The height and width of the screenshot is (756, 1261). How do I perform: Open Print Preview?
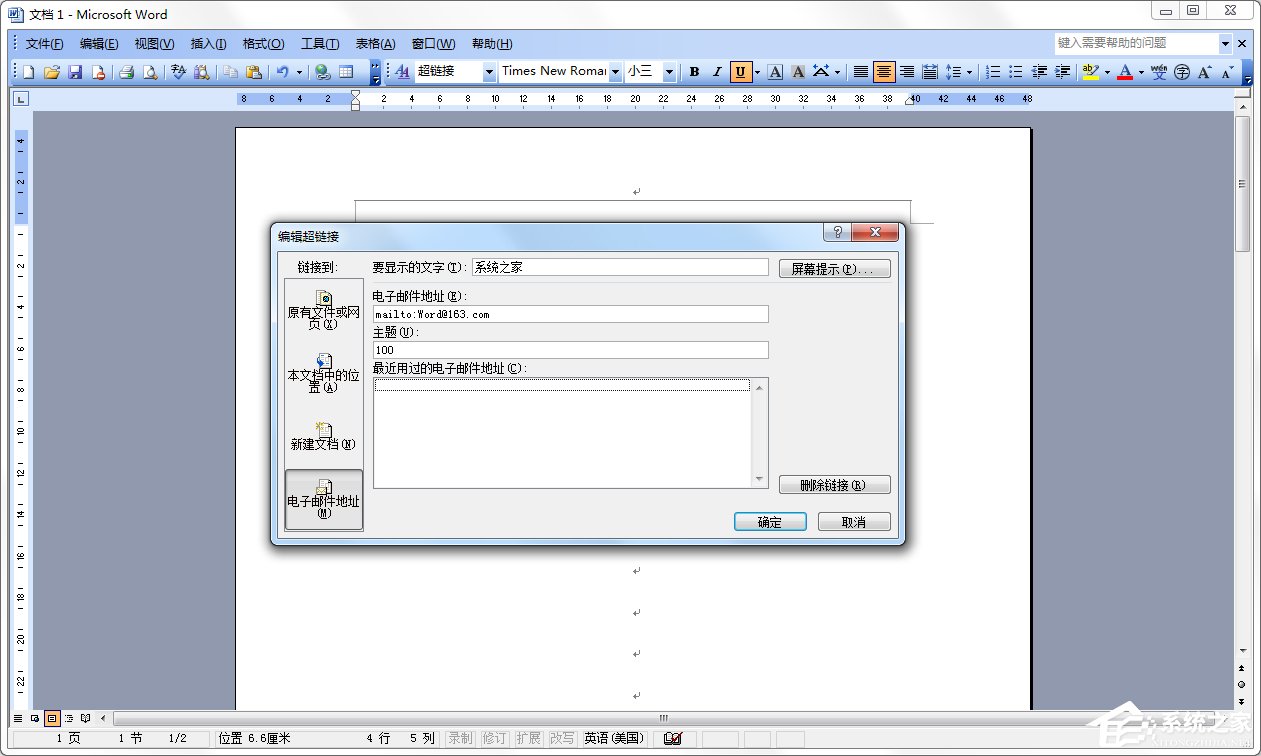point(152,71)
